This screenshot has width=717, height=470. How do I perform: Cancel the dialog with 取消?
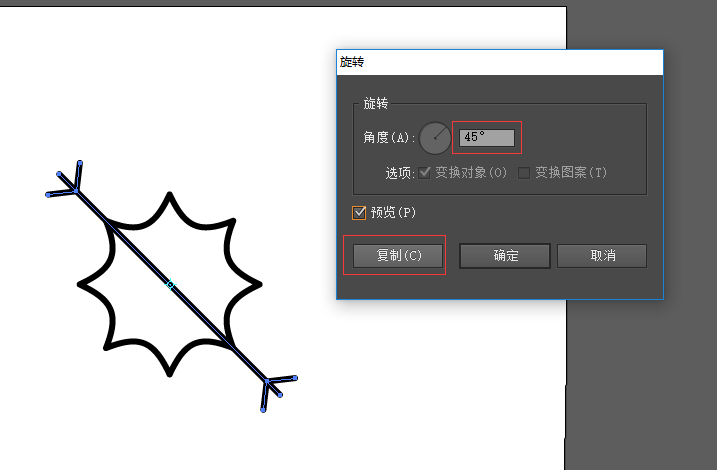(602, 256)
